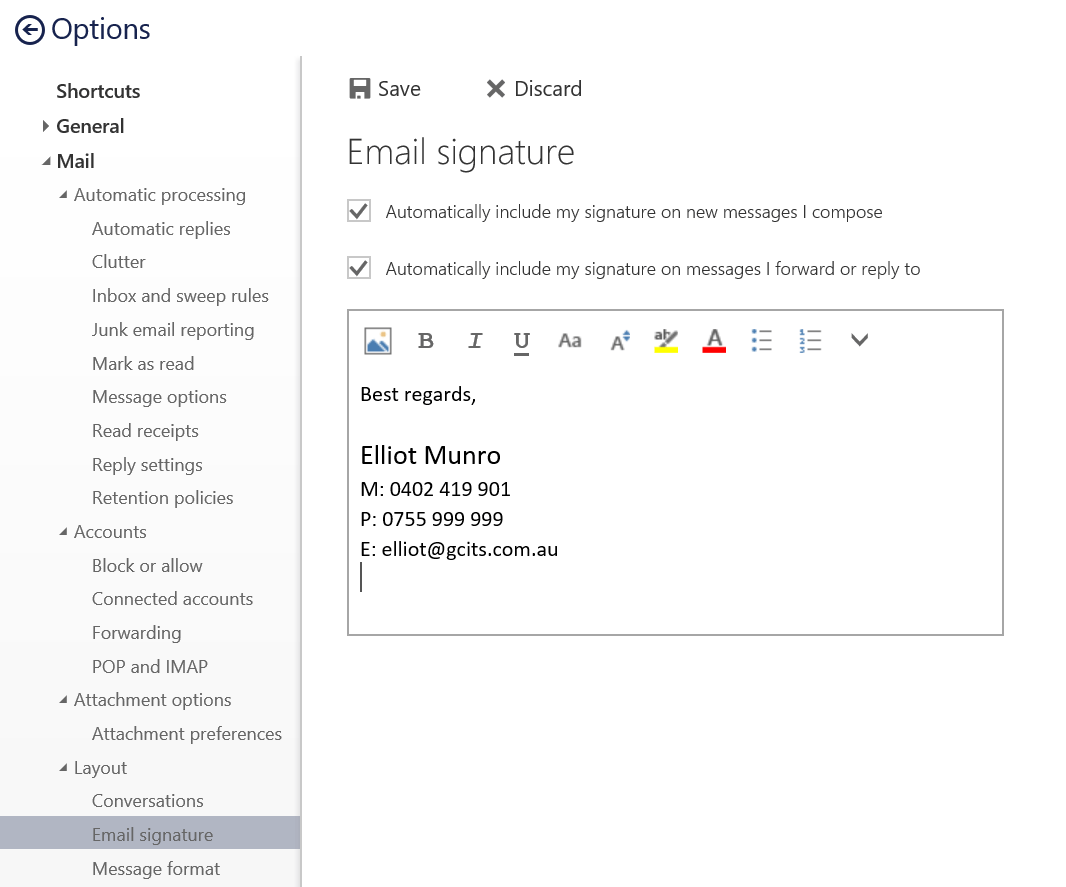Insert a bulleted list
1066x887 pixels.
(761, 341)
